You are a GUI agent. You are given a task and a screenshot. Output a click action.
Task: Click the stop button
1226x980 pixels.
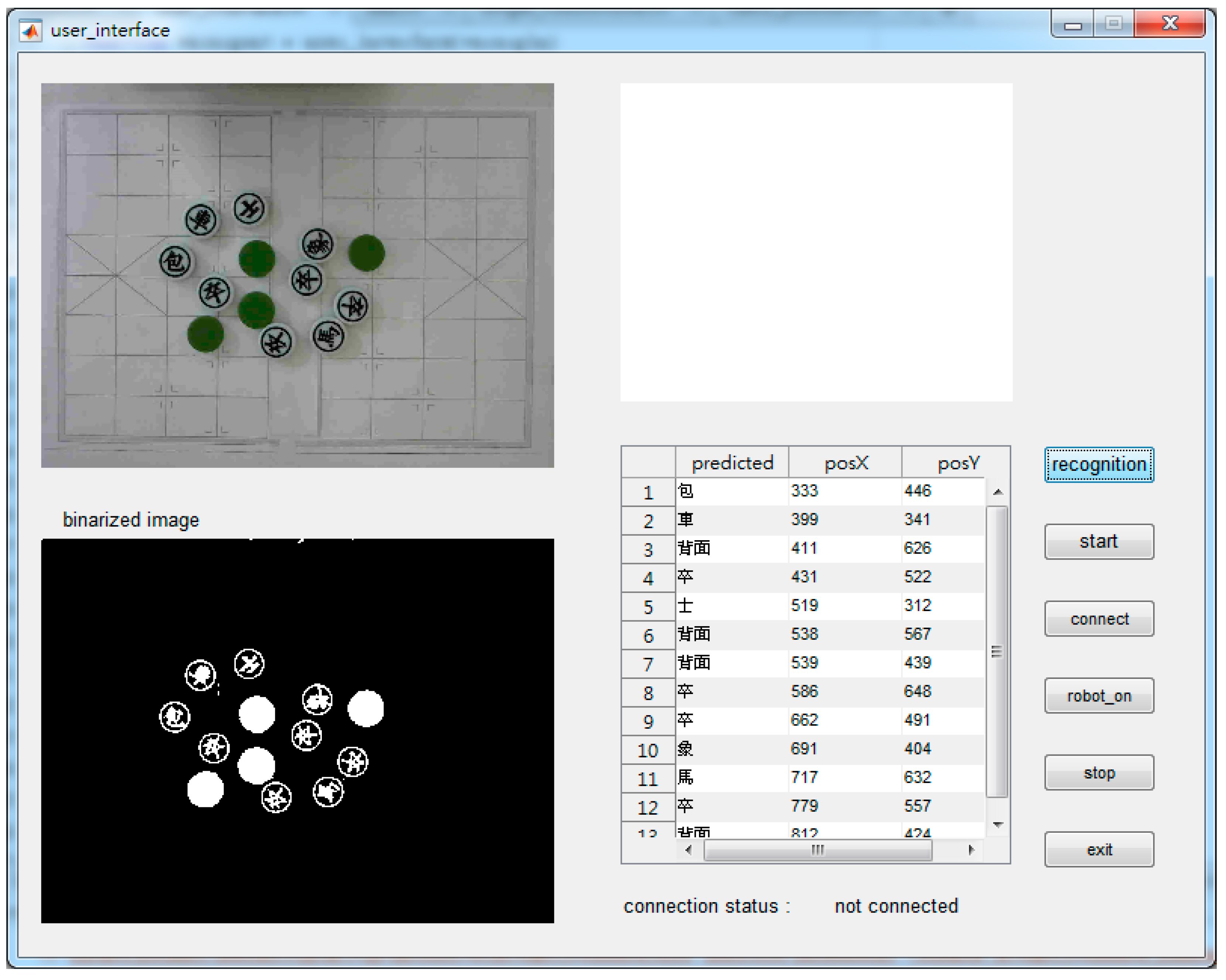1099,773
